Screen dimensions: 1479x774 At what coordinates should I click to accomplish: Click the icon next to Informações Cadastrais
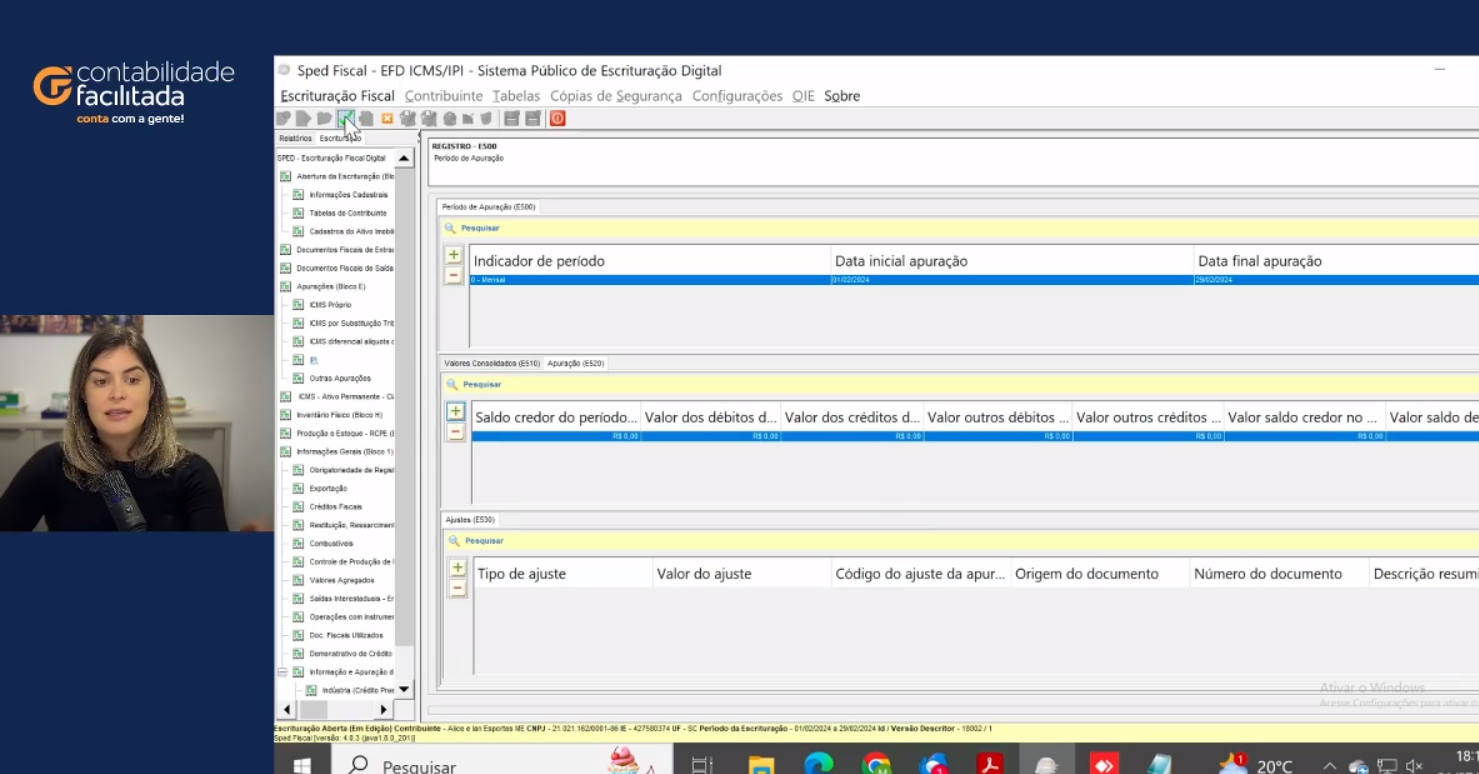pyautogui.click(x=298, y=195)
